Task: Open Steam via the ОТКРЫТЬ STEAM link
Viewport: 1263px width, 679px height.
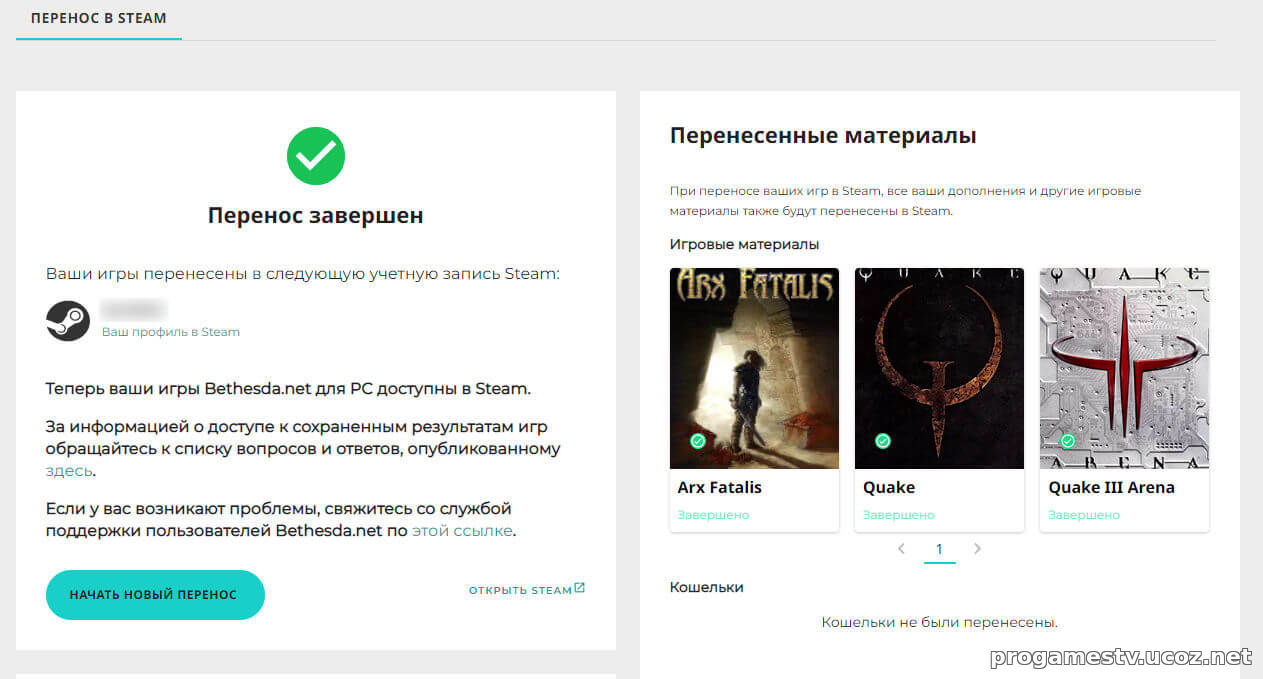Action: click(520, 590)
